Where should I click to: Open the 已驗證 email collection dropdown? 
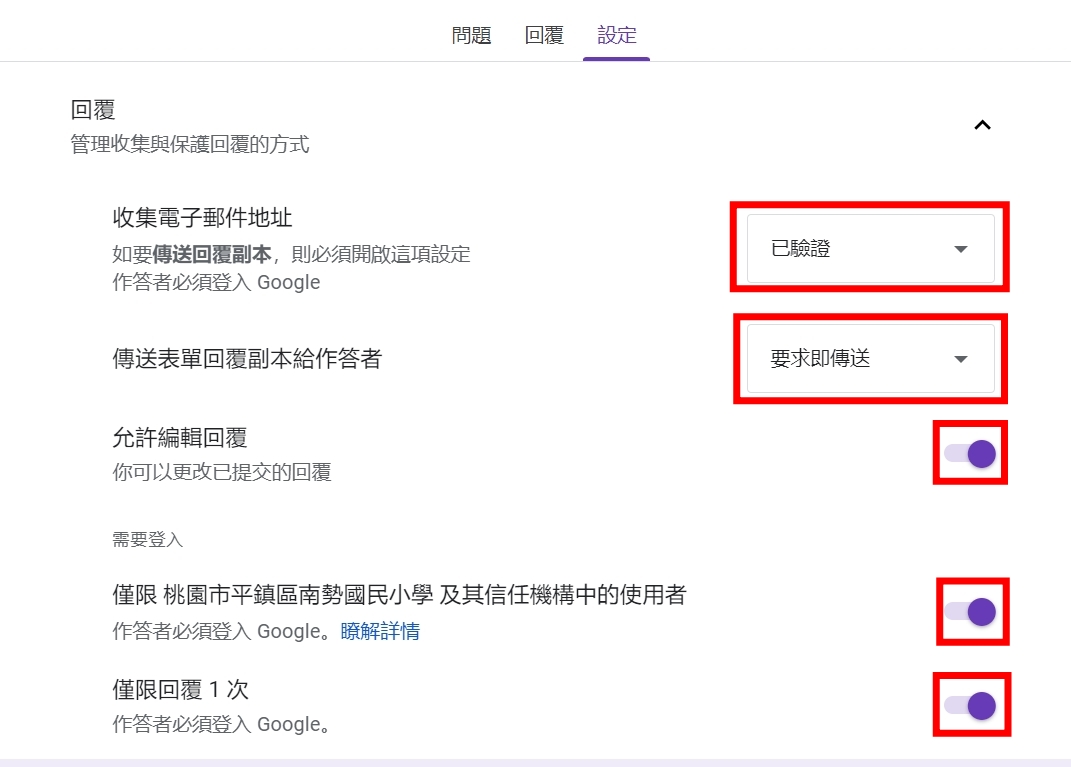[x=870, y=249]
